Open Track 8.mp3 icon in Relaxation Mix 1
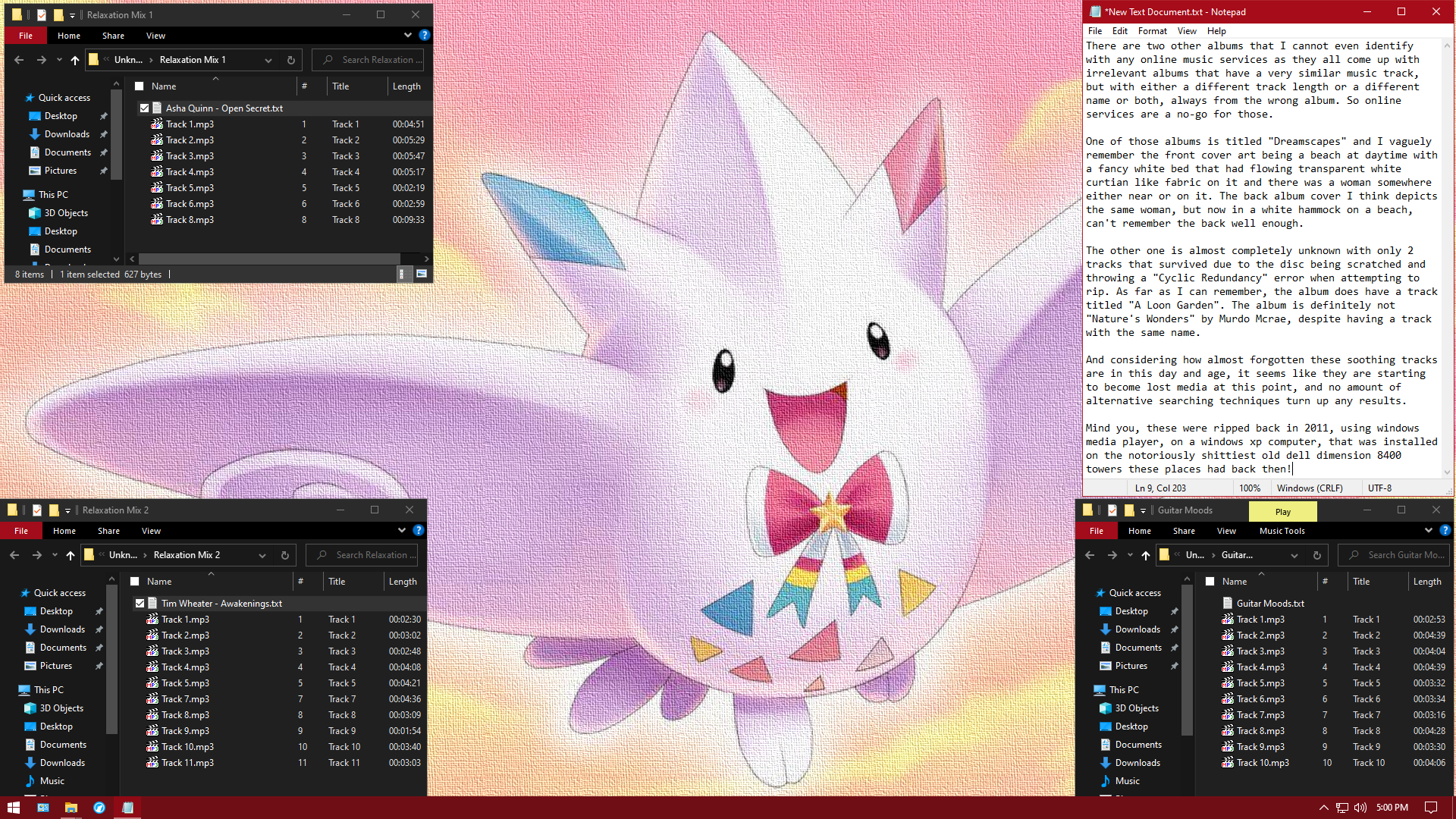 [157, 219]
